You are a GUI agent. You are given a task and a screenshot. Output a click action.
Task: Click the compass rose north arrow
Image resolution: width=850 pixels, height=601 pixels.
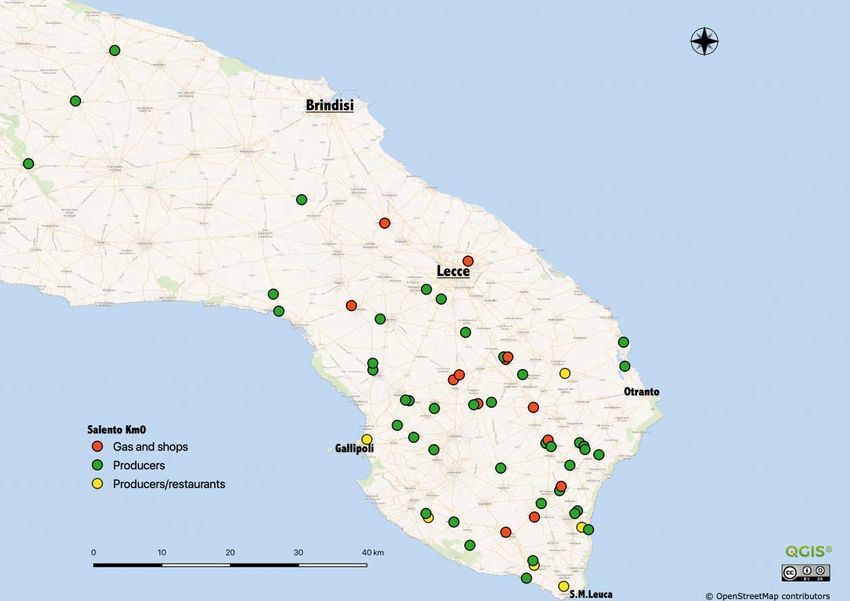pyautogui.click(x=704, y=41)
